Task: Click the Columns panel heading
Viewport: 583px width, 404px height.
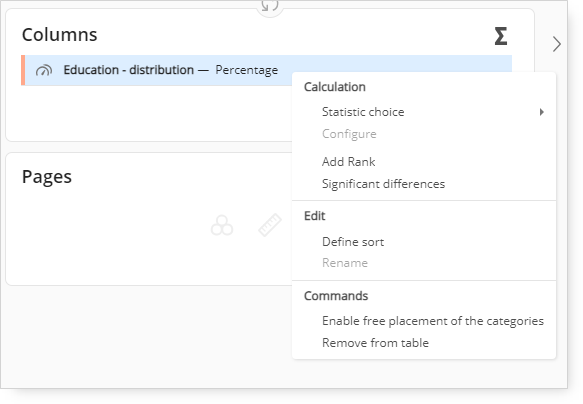Action: [x=59, y=35]
